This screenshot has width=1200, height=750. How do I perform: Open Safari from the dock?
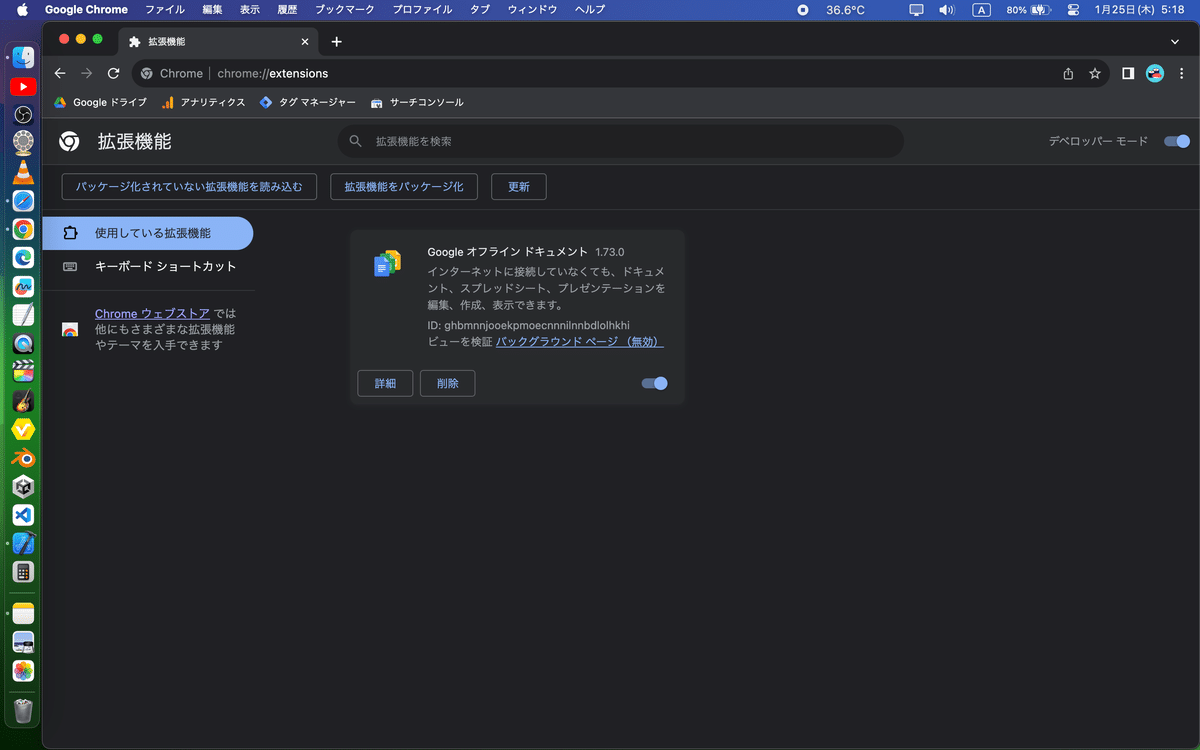pyautogui.click(x=24, y=201)
